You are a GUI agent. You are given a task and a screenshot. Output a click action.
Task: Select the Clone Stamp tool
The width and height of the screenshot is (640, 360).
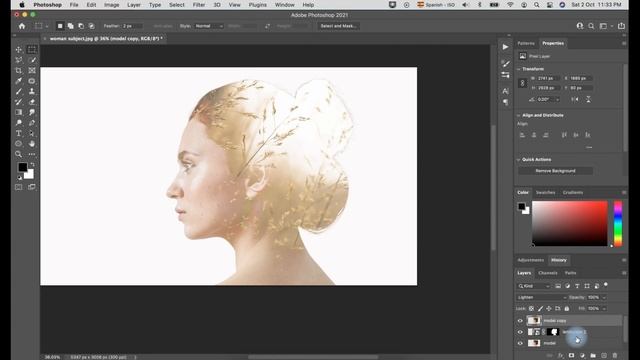32,91
